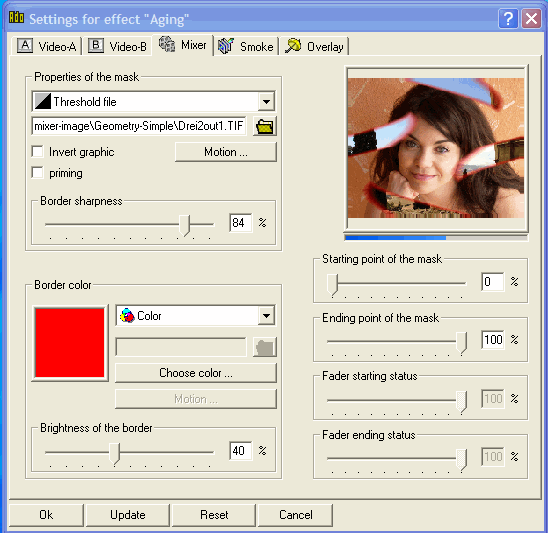This screenshot has height=533, width=548.
Task: Click the Reset button
Action: click(214, 515)
